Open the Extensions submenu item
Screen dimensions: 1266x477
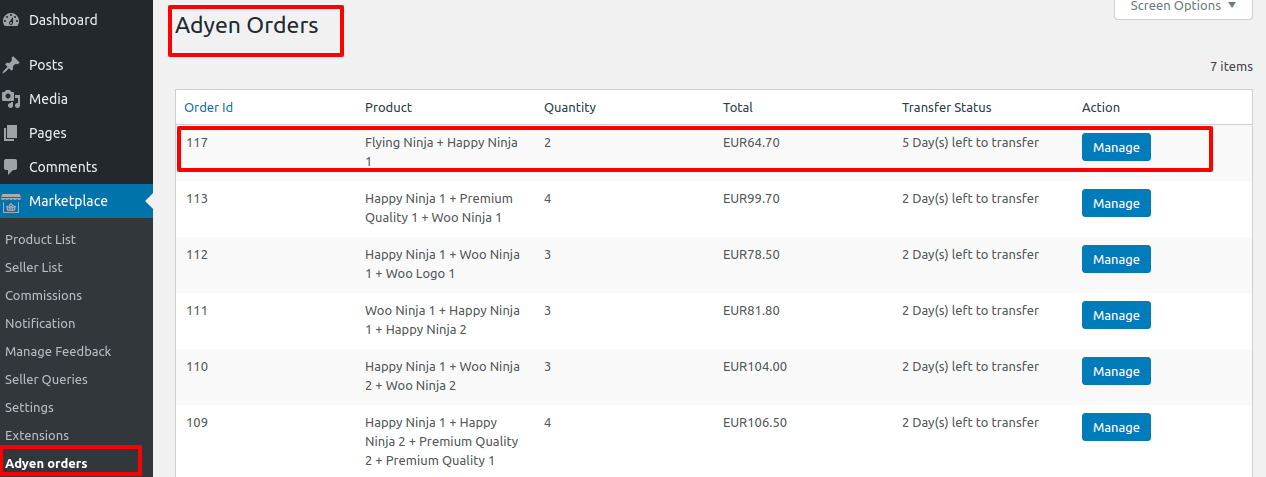37,435
